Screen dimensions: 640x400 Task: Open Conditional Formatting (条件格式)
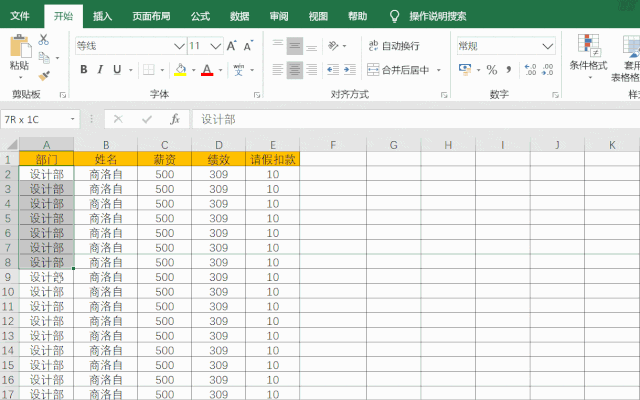(589, 57)
